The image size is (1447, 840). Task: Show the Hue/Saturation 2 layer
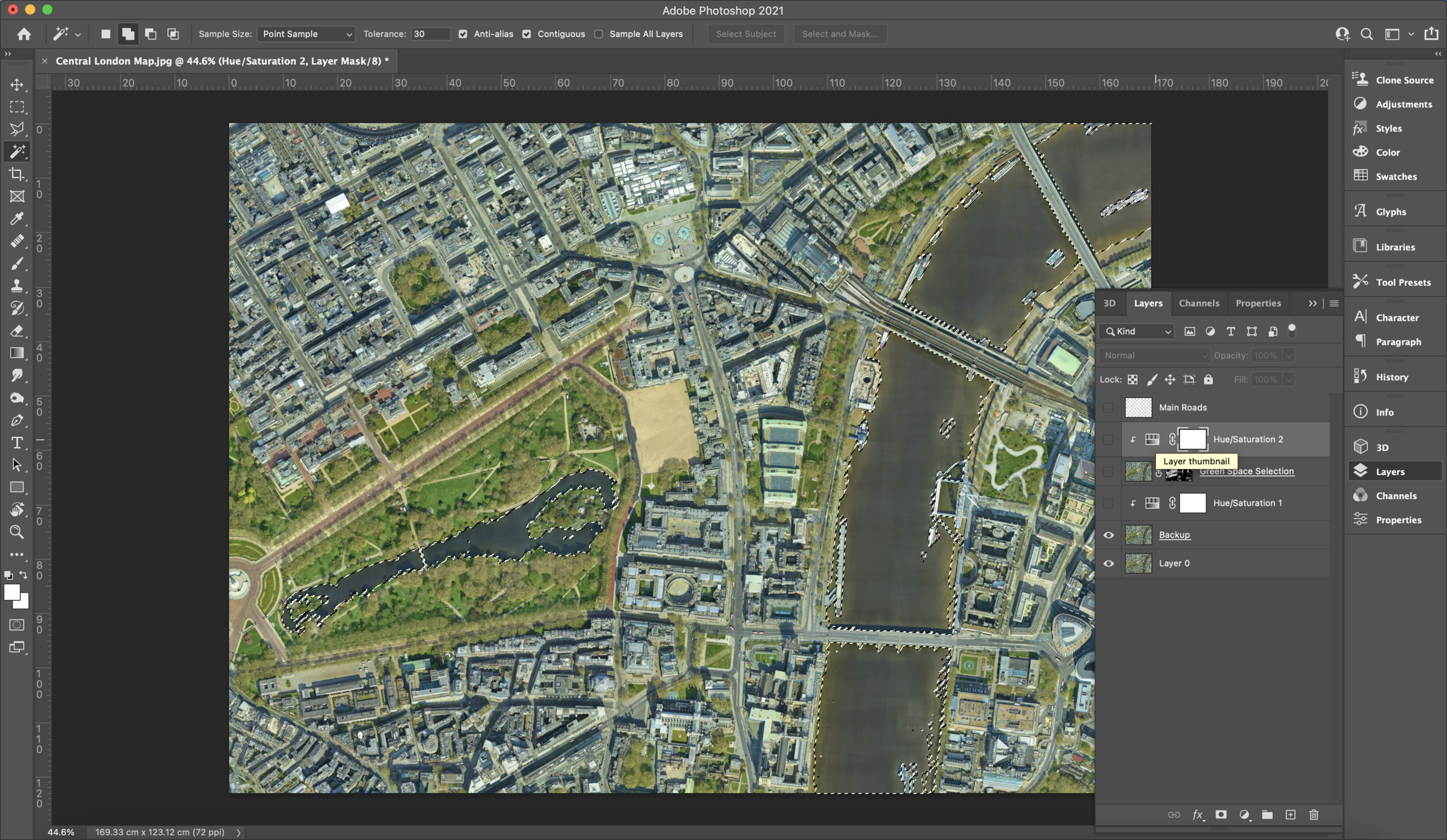(1108, 440)
